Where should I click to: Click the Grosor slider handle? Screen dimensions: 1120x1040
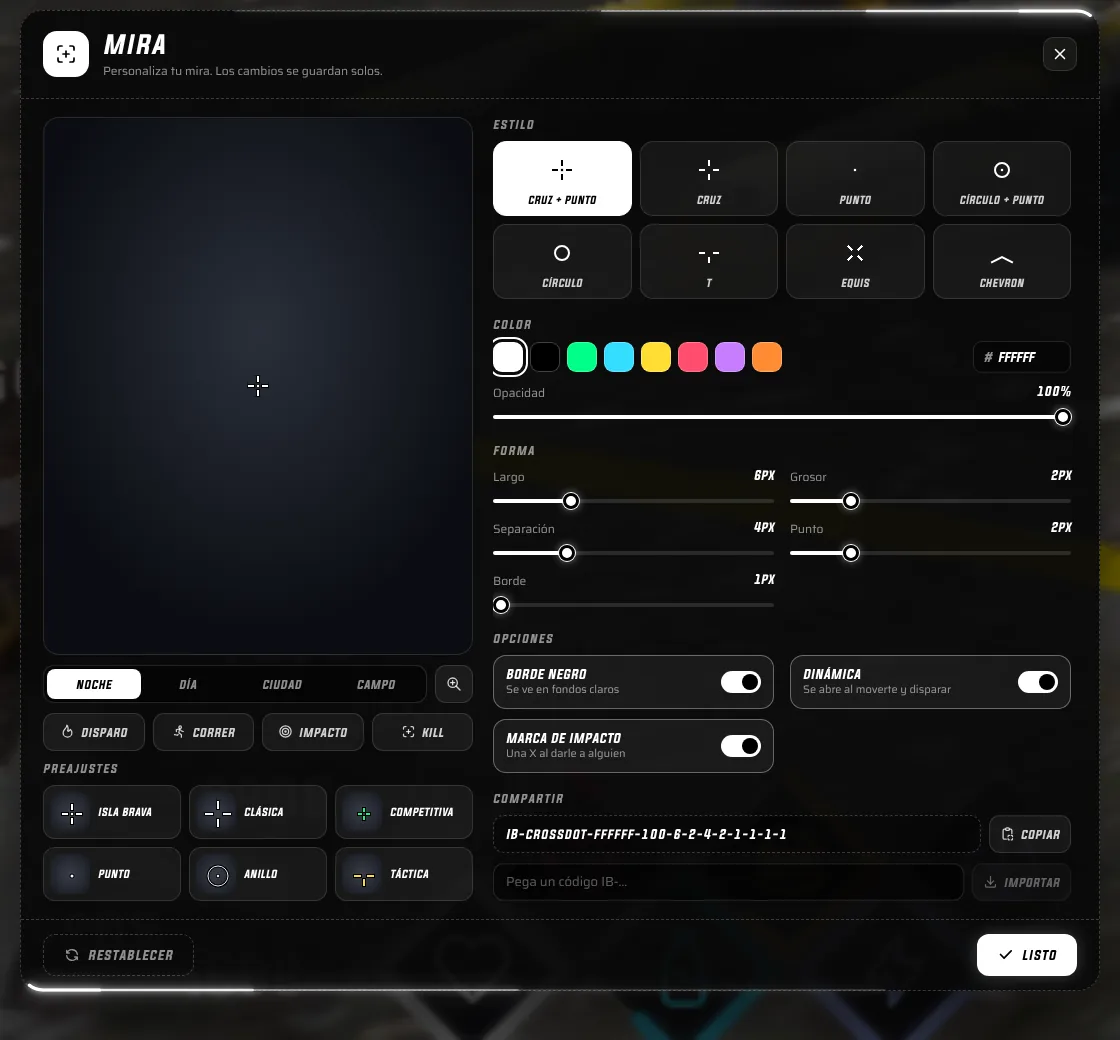pyautogui.click(x=851, y=501)
